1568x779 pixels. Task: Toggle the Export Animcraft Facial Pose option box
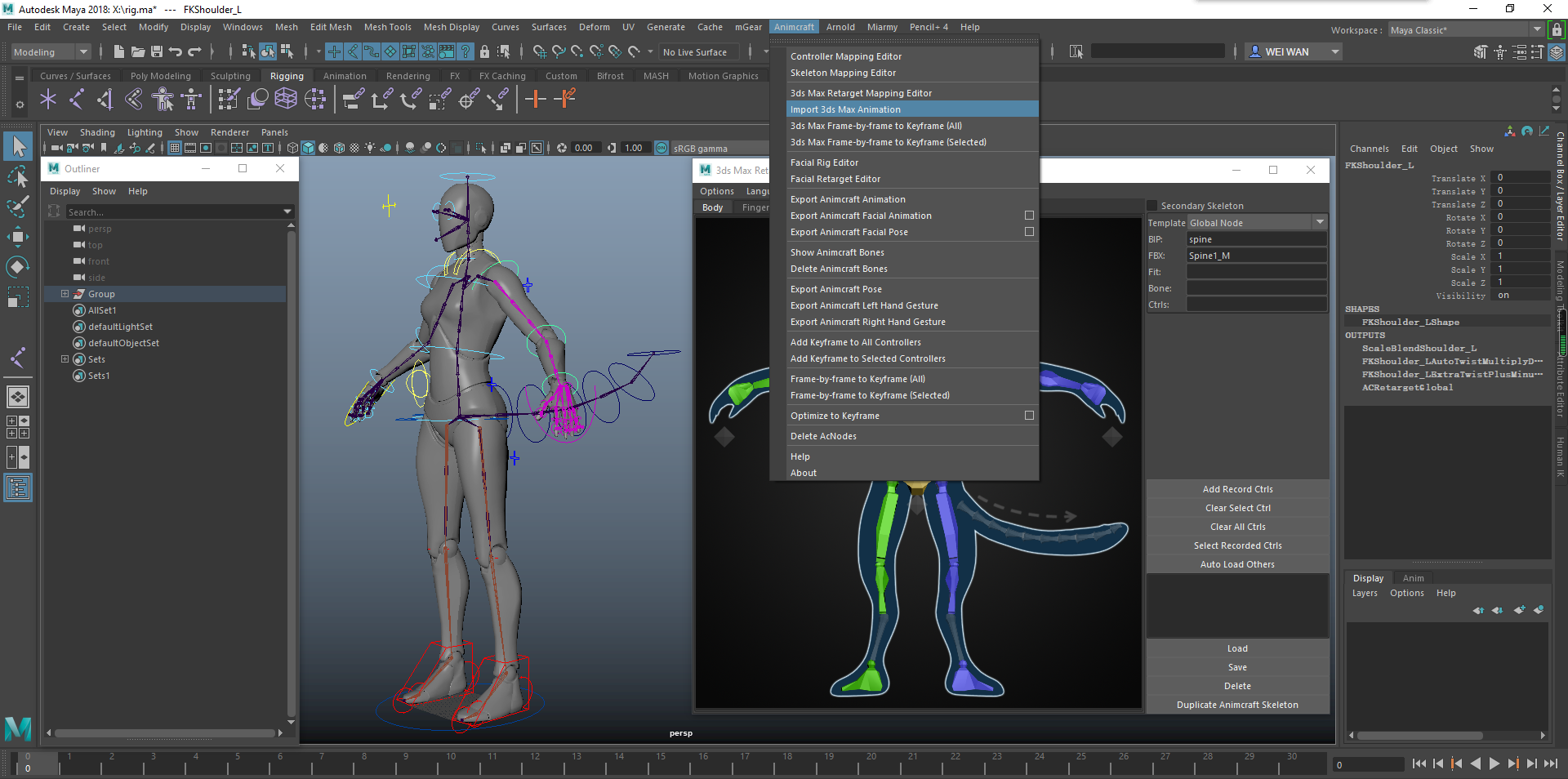1029,232
